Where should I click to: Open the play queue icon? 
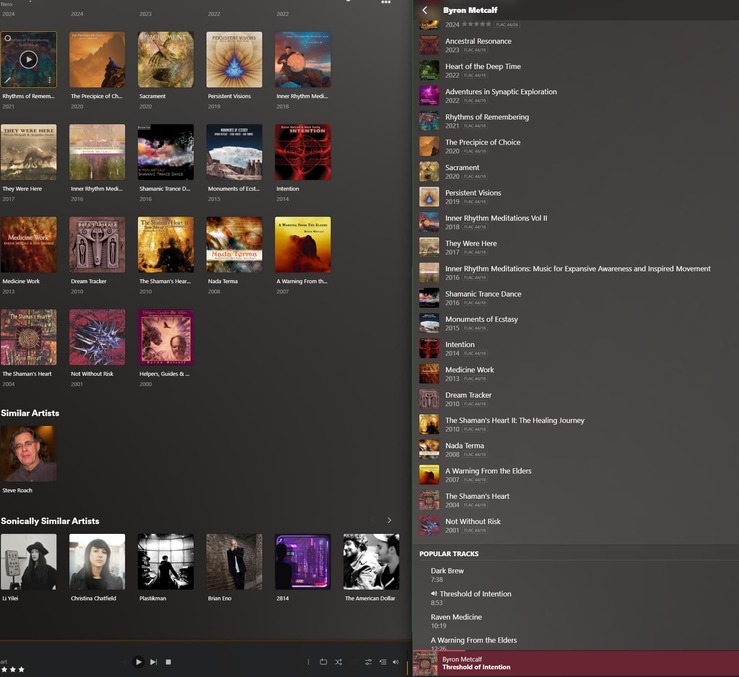(383, 662)
